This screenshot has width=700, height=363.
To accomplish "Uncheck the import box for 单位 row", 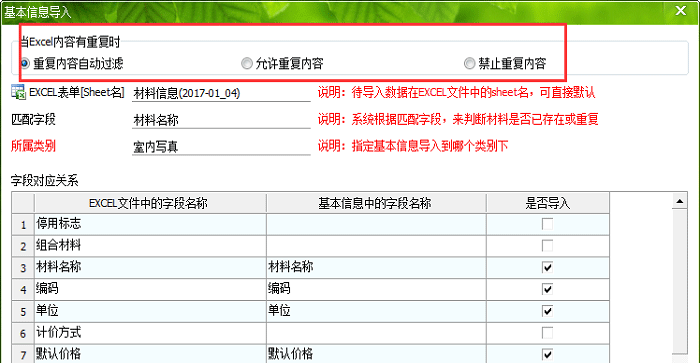I will (x=547, y=311).
